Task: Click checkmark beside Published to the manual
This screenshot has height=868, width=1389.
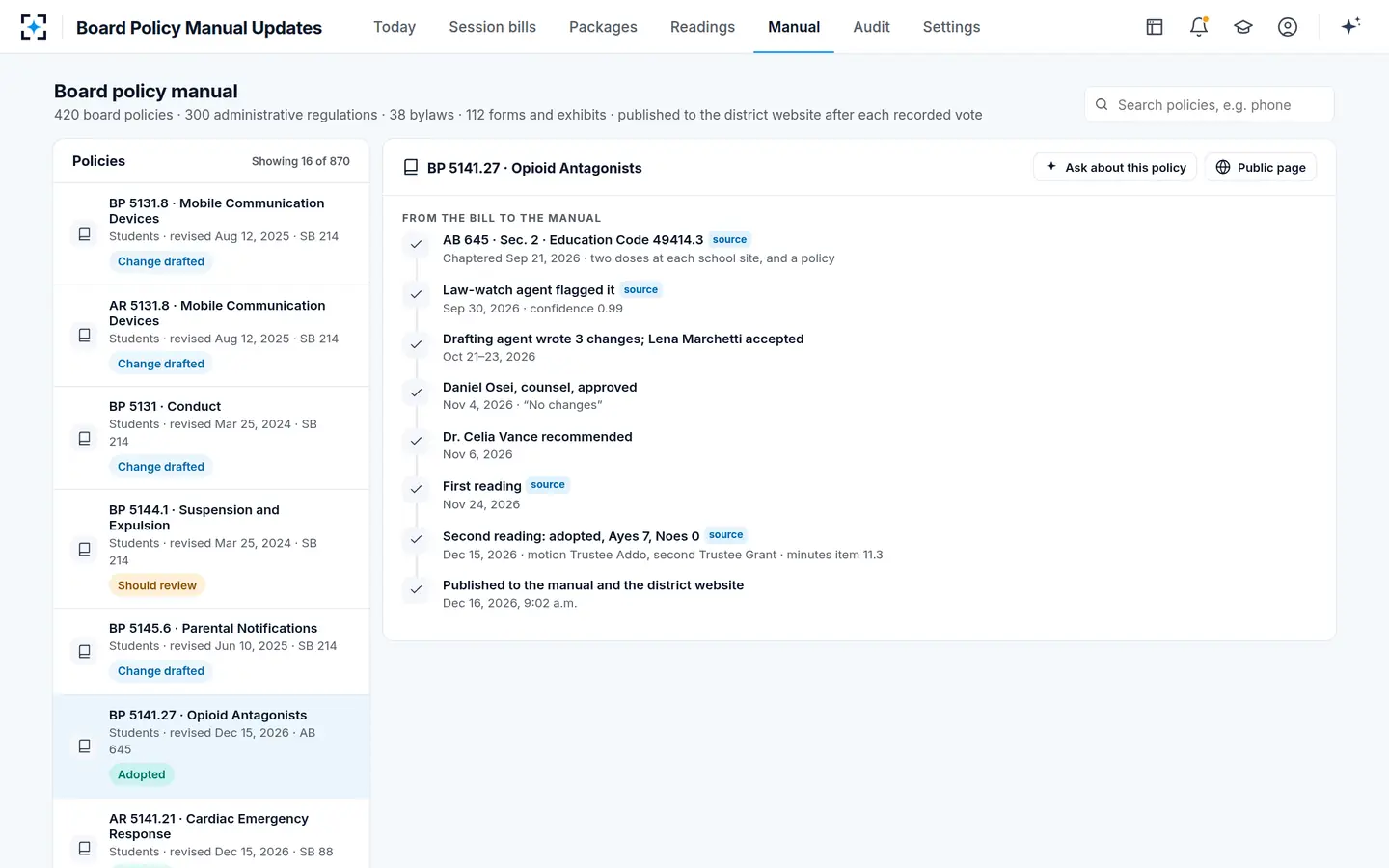Action: pos(416,589)
